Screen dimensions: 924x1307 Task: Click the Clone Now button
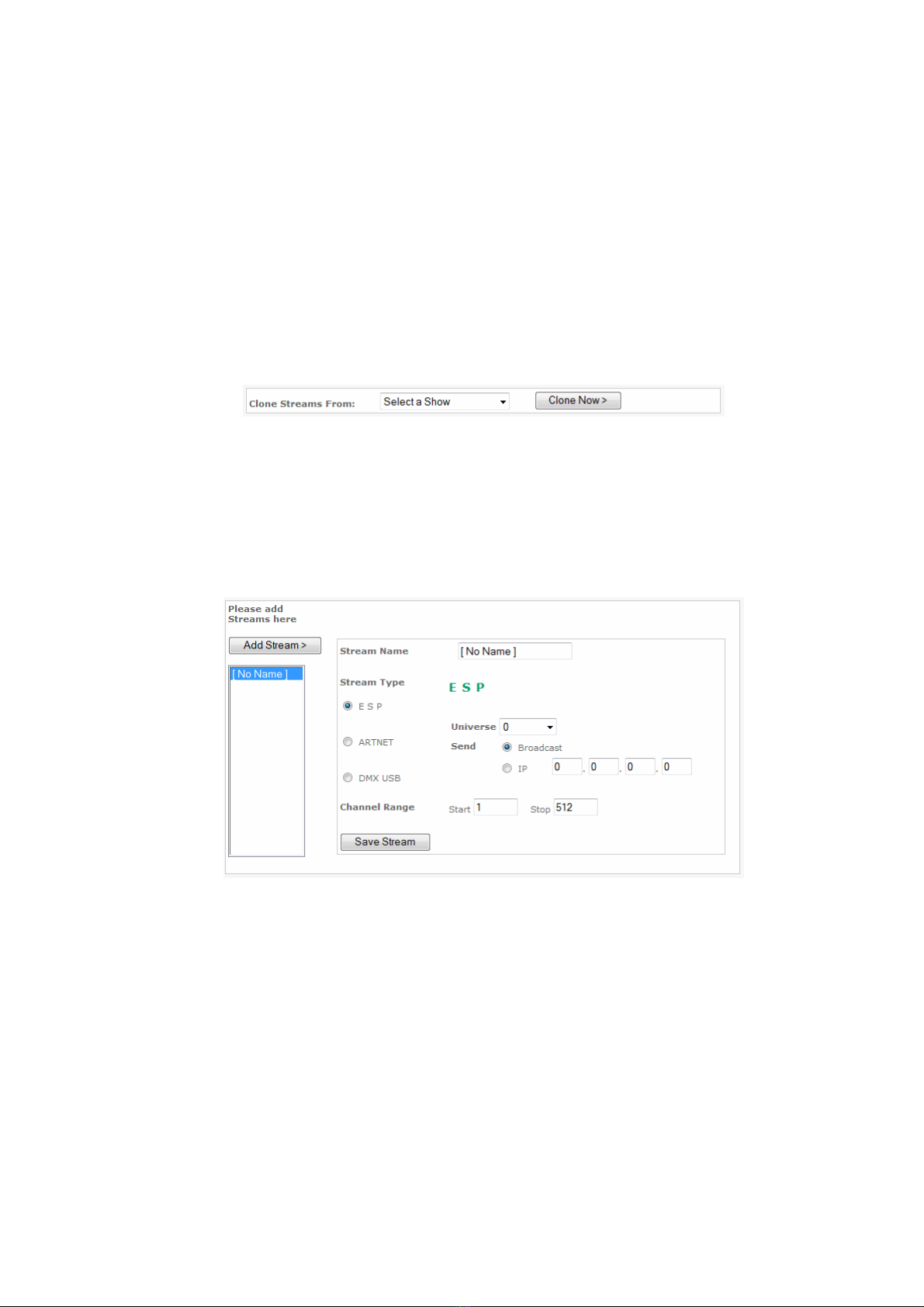click(578, 400)
